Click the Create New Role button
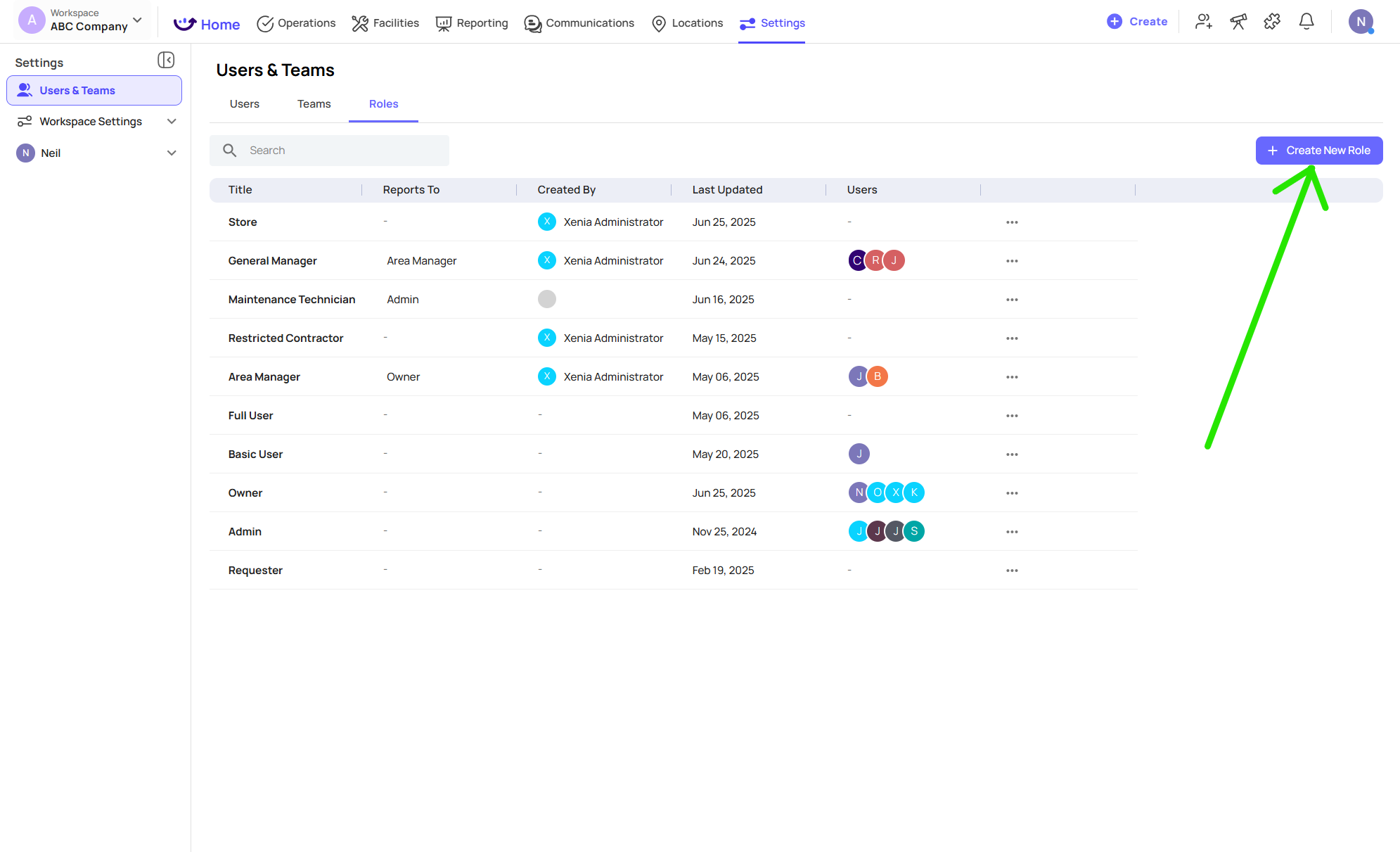Viewport: 1400px width, 852px height. (1318, 151)
